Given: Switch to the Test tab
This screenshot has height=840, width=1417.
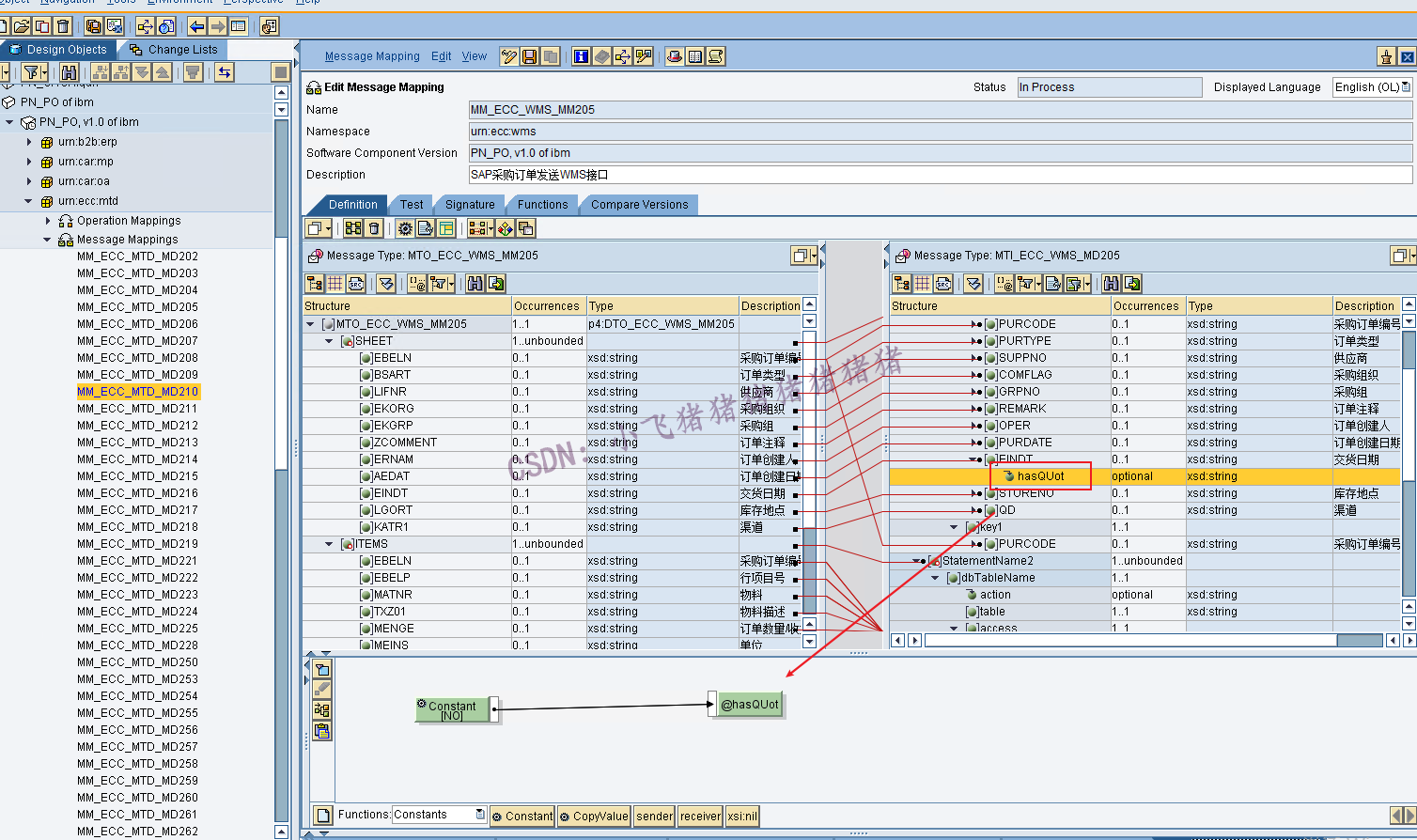Looking at the screenshot, I should 411,204.
